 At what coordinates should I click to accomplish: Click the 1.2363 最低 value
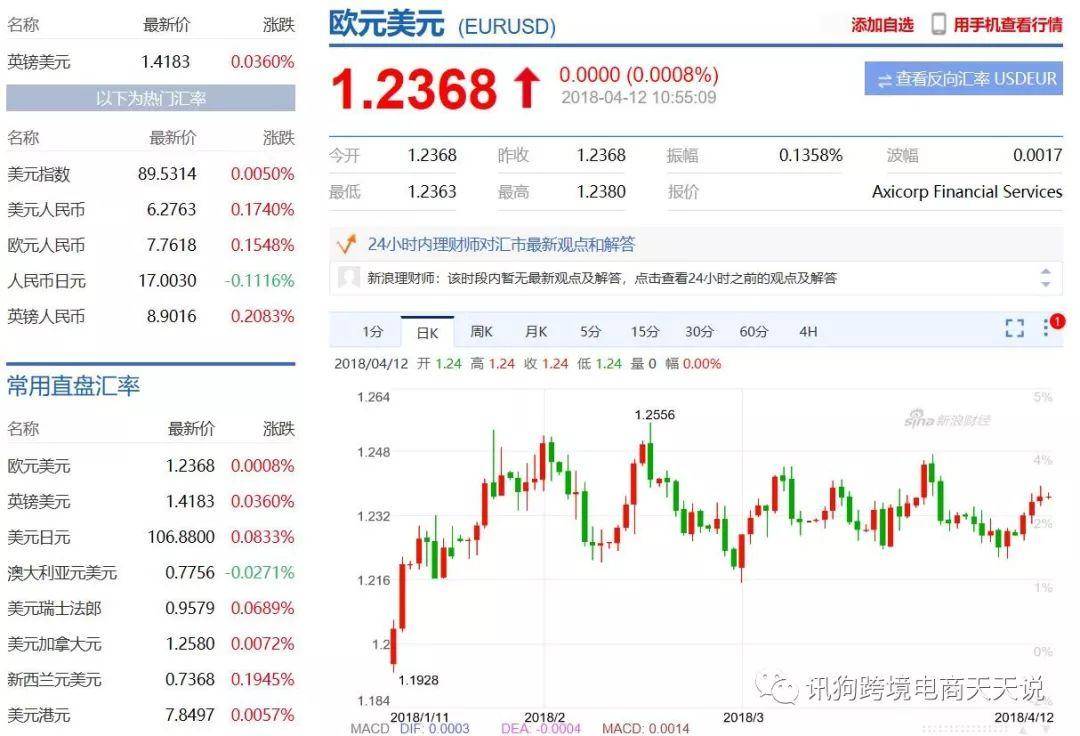pos(432,191)
